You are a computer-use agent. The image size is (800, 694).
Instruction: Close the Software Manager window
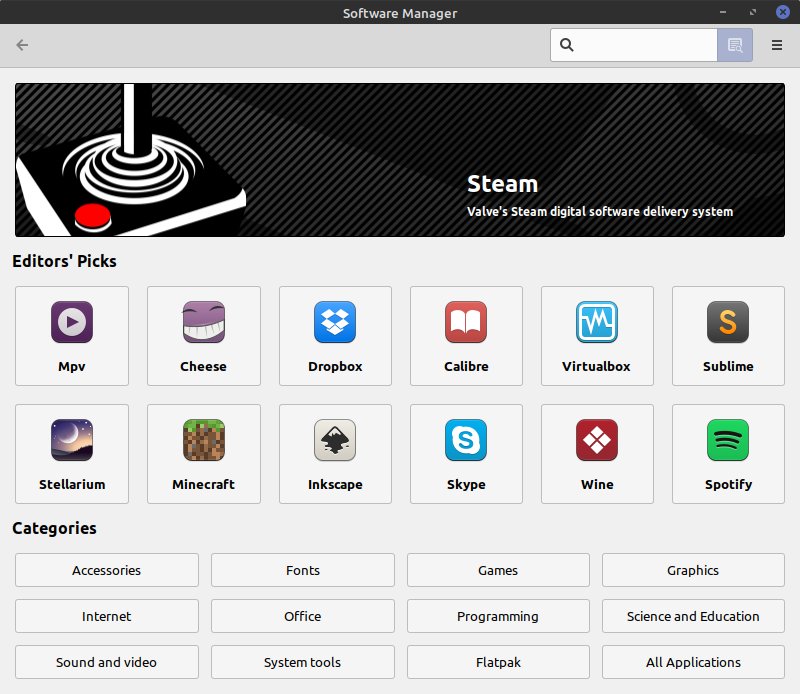point(783,12)
